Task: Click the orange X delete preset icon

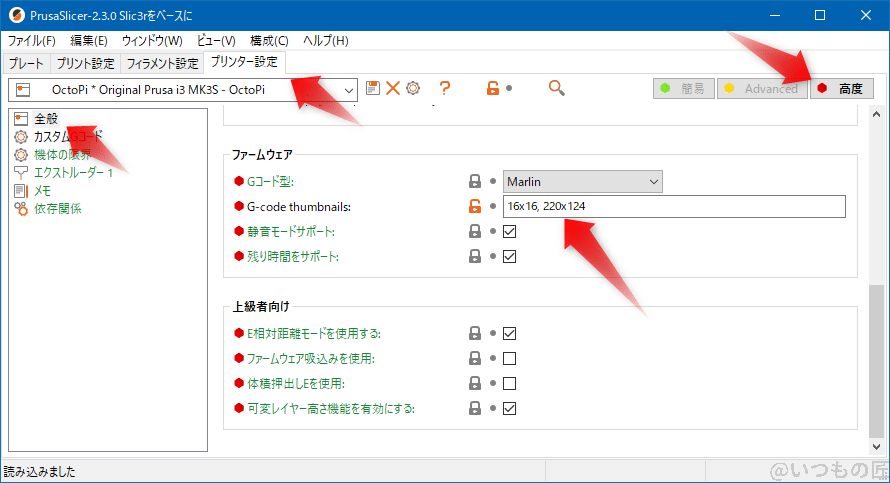Action: click(393, 89)
